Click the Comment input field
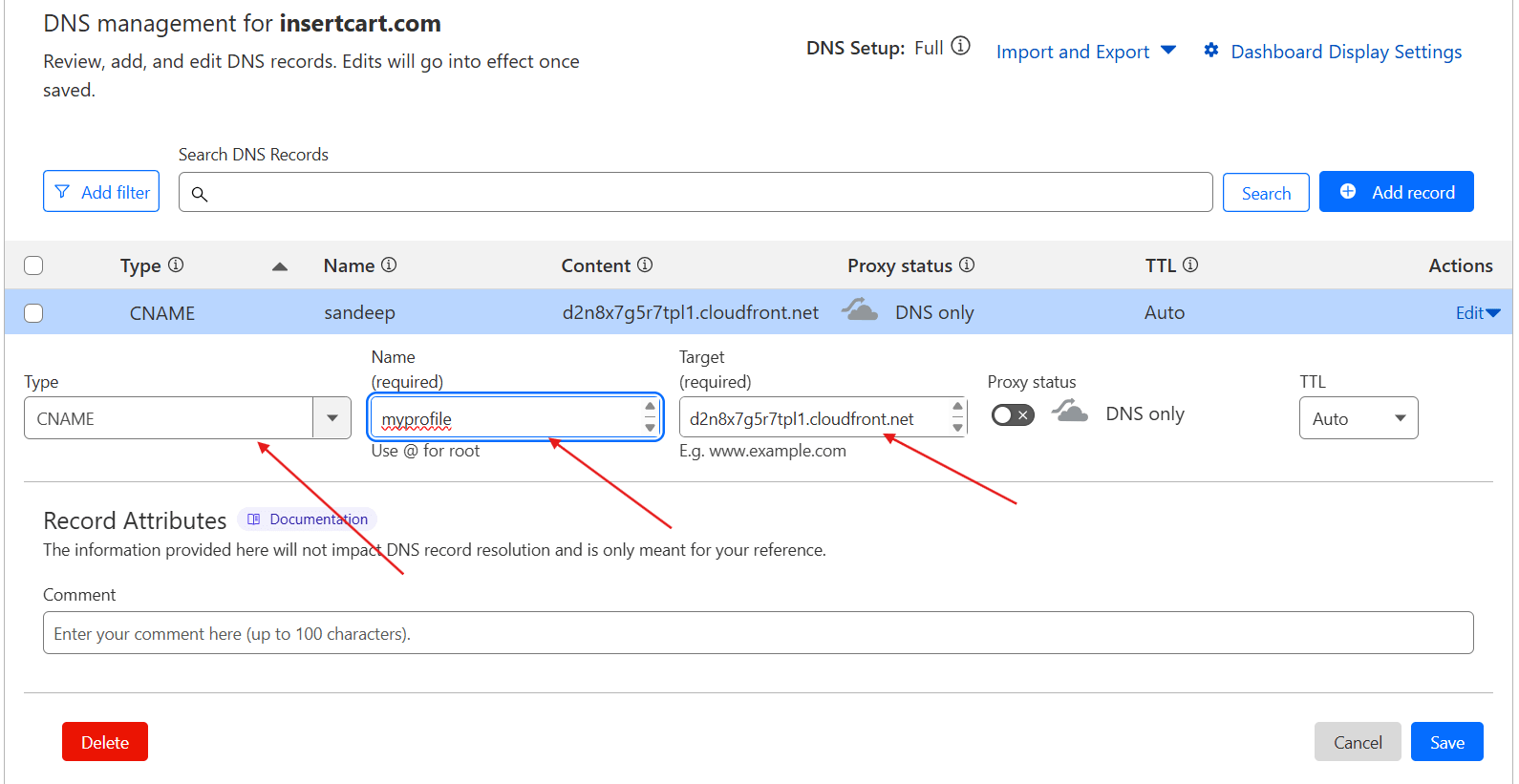 pos(759,632)
